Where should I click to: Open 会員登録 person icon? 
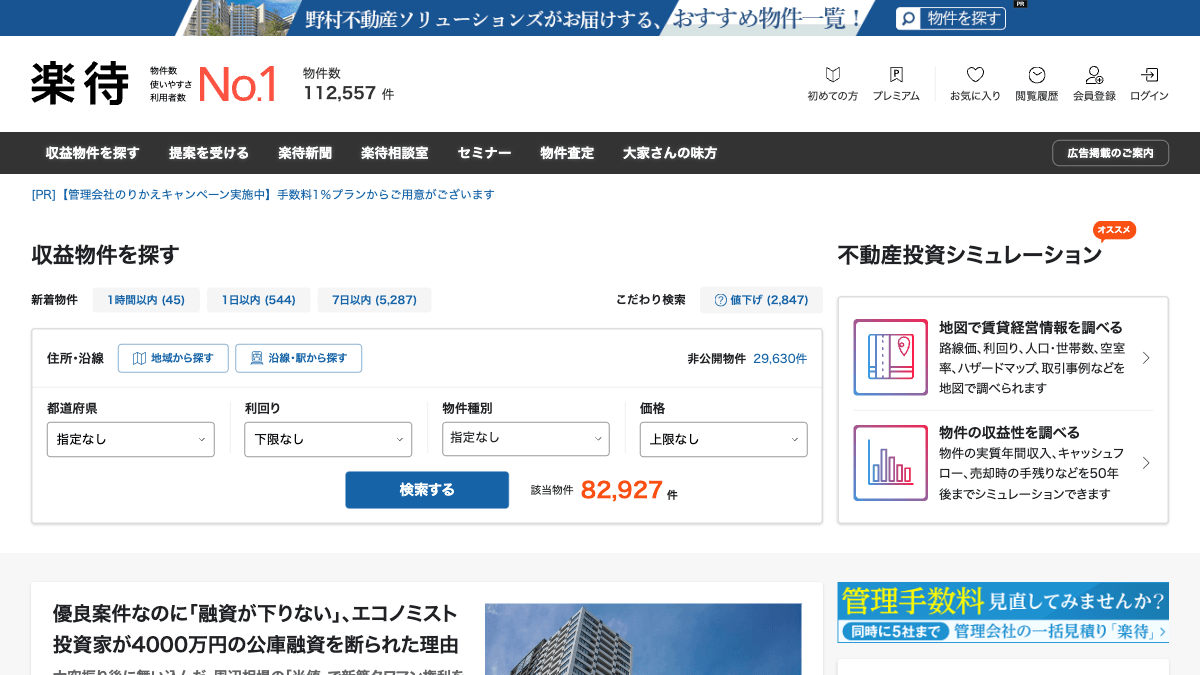pyautogui.click(x=1094, y=75)
